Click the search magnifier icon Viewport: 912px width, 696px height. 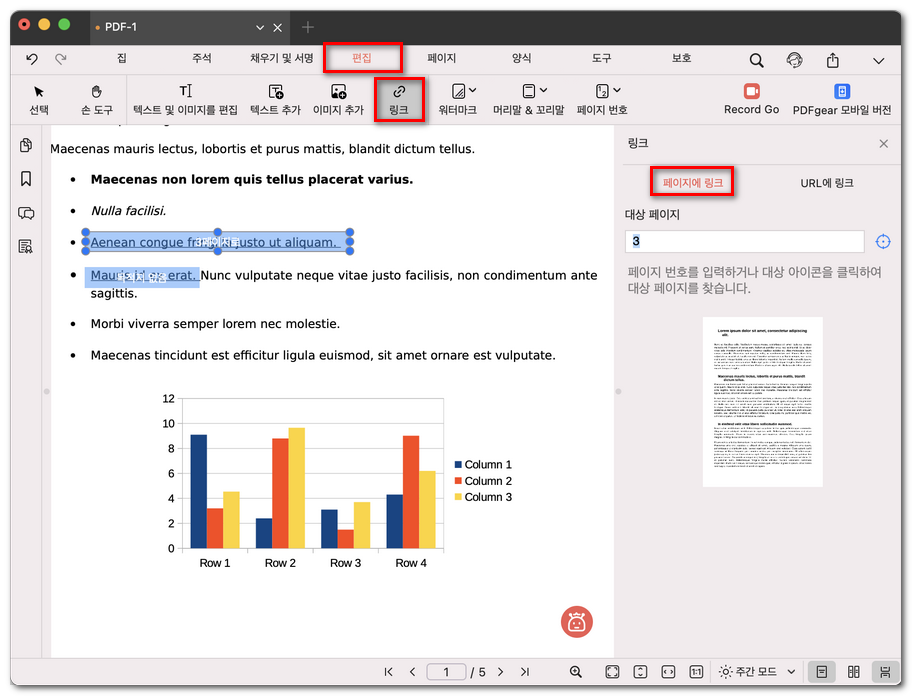[756, 60]
